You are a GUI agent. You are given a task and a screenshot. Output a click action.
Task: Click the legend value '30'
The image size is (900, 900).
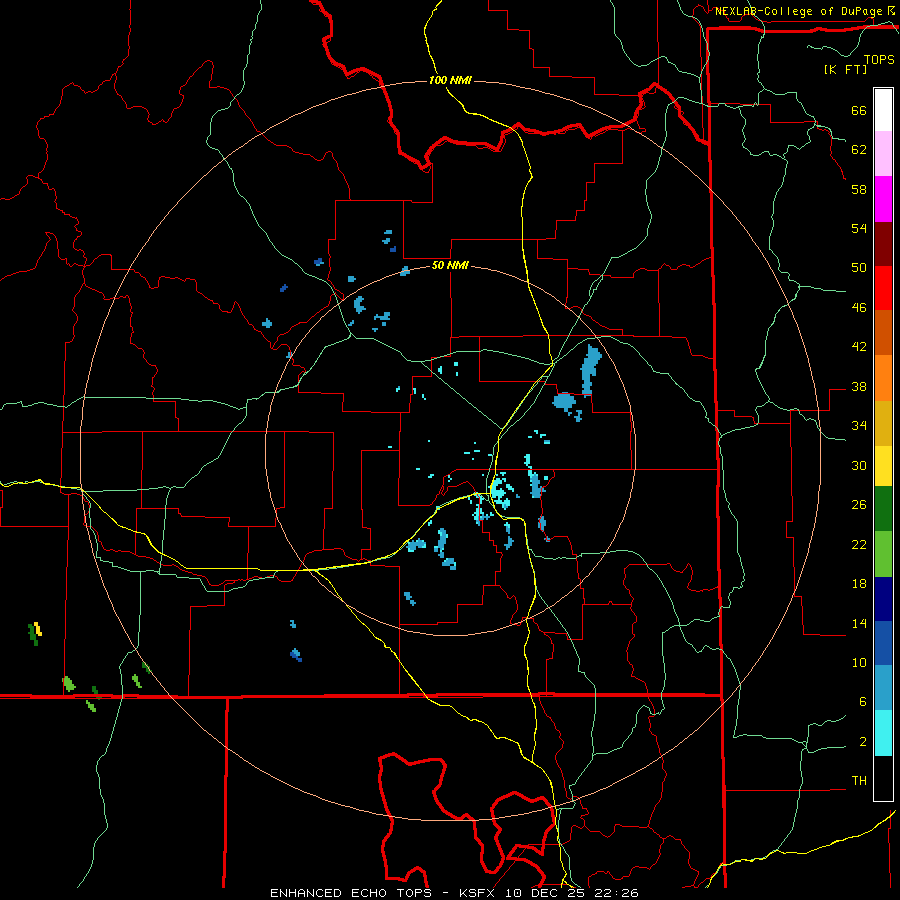(859, 465)
